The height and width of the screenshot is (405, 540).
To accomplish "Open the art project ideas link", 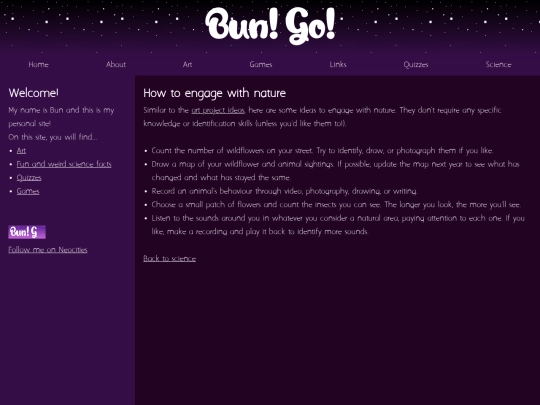I will [x=218, y=110].
